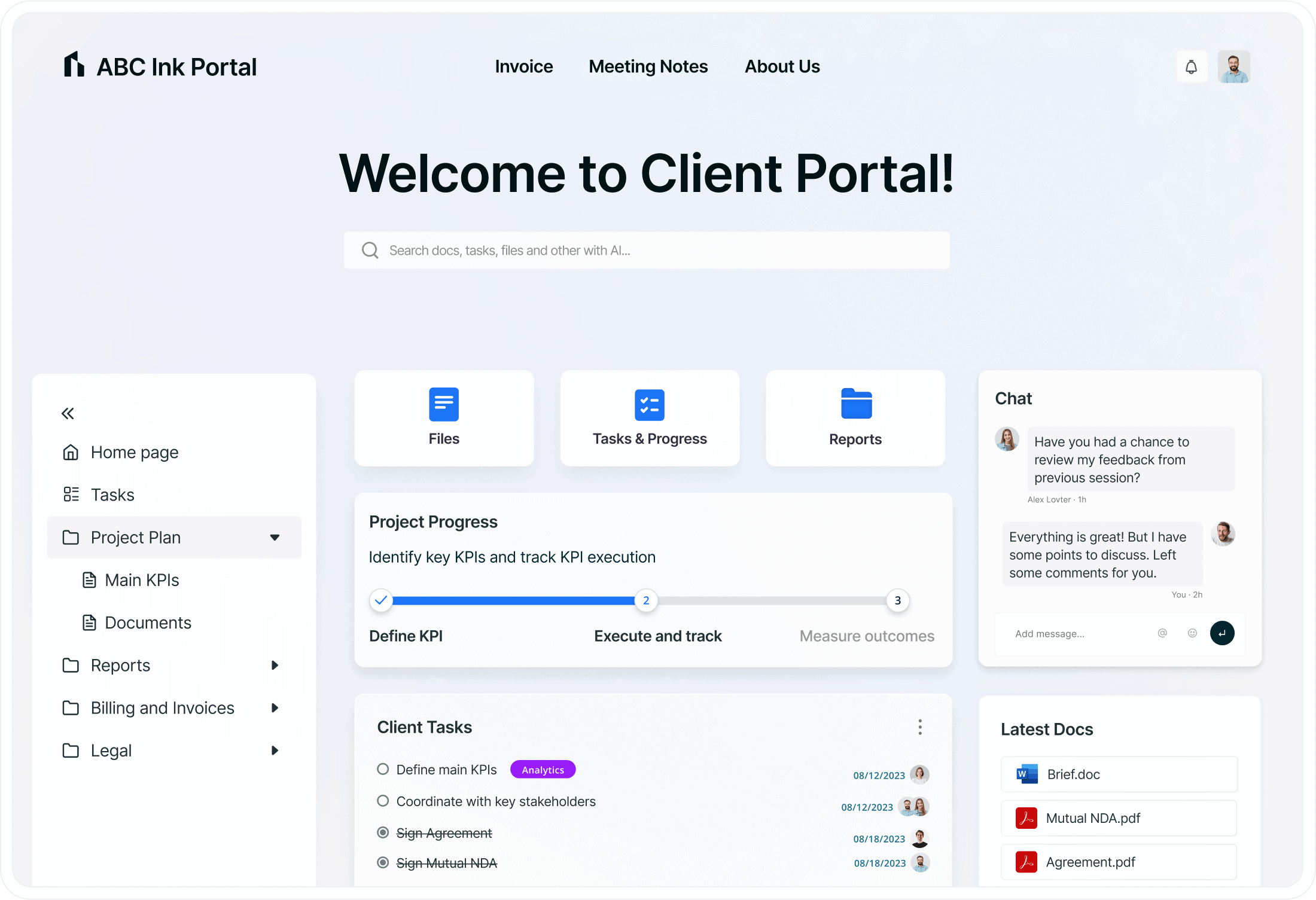Viewport: 1316px width, 900px height.
Task: Collapse the Project Plan section
Action: pyautogui.click(x=275, y=537)
